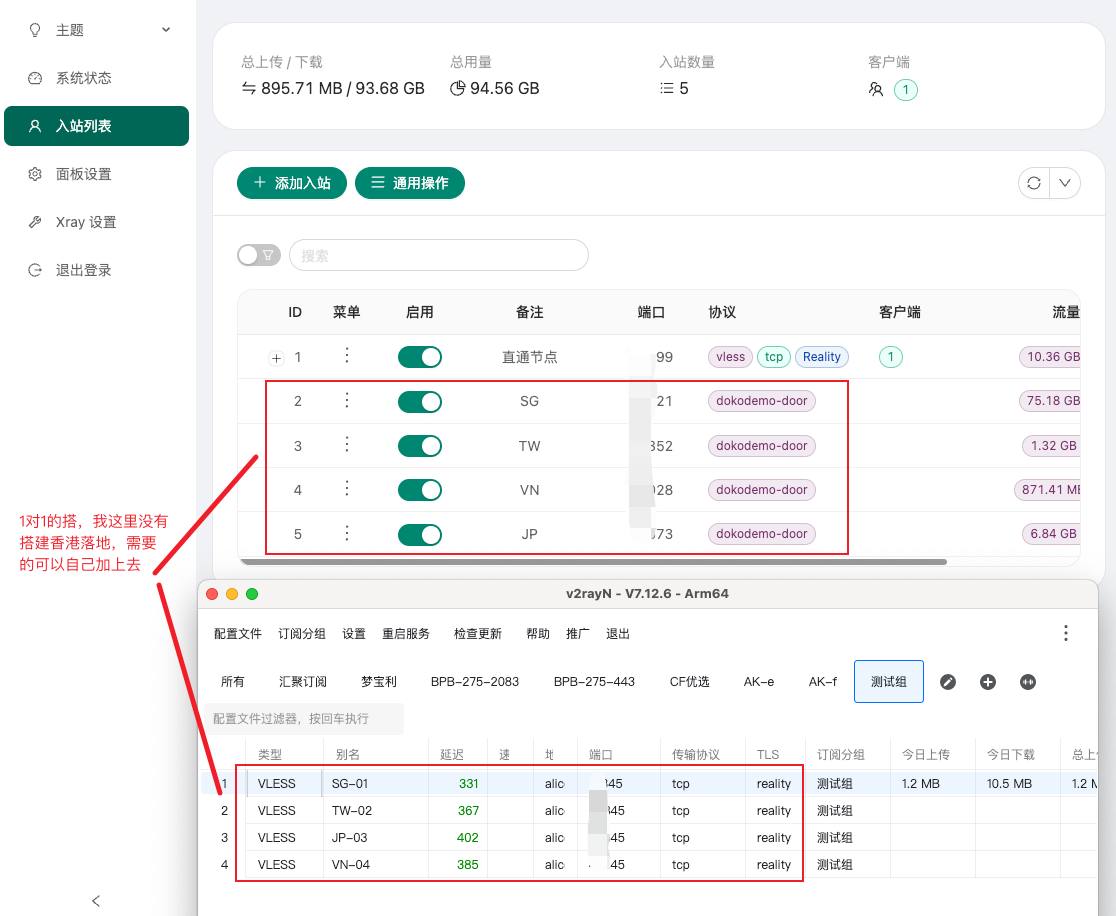Click the plus icon to add subscription group
This screenshot has width=1116, height=916.
(x=988, y=682)
